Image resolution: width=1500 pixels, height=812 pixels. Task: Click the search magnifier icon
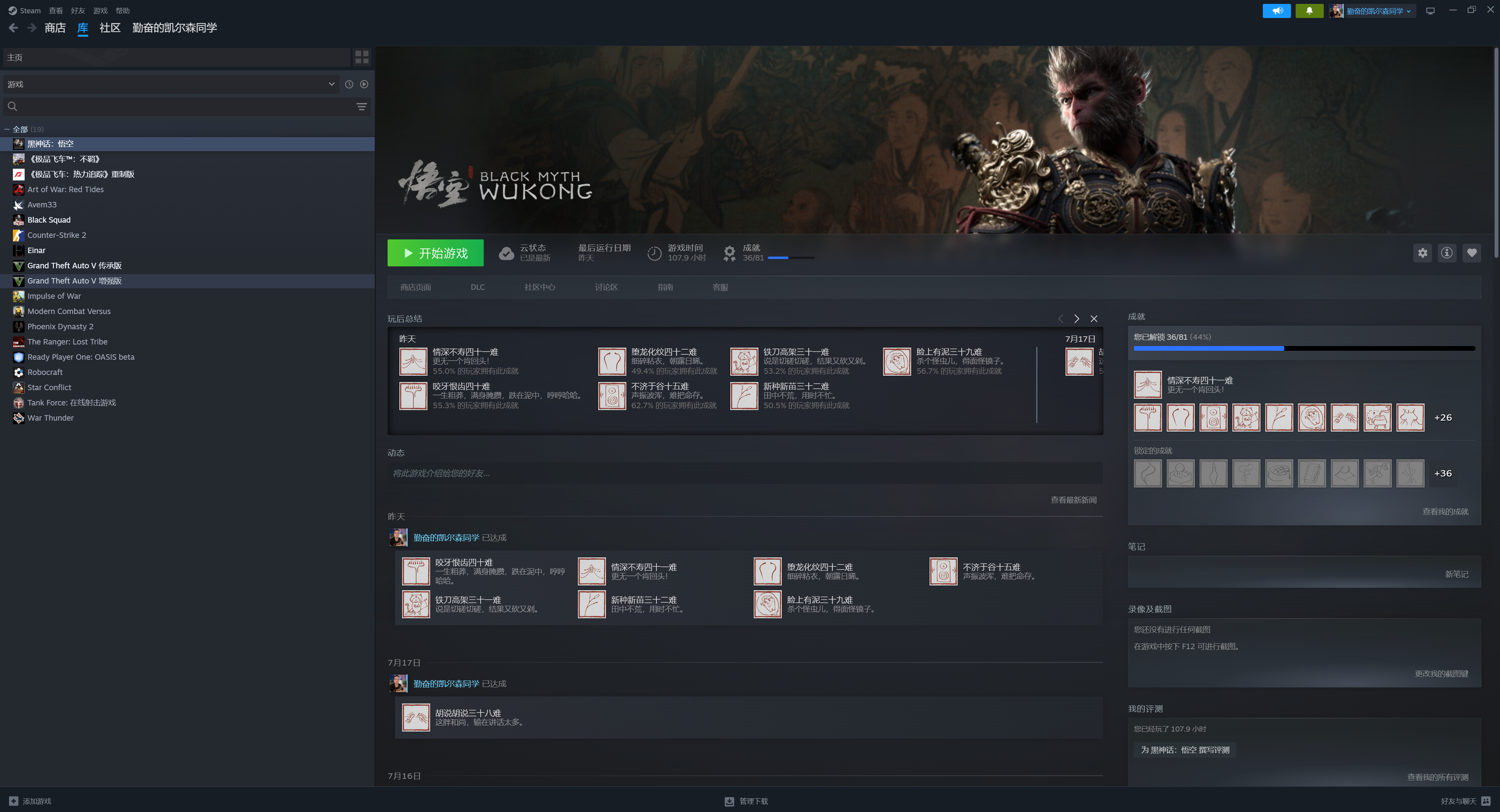click(x=12, y=107)
